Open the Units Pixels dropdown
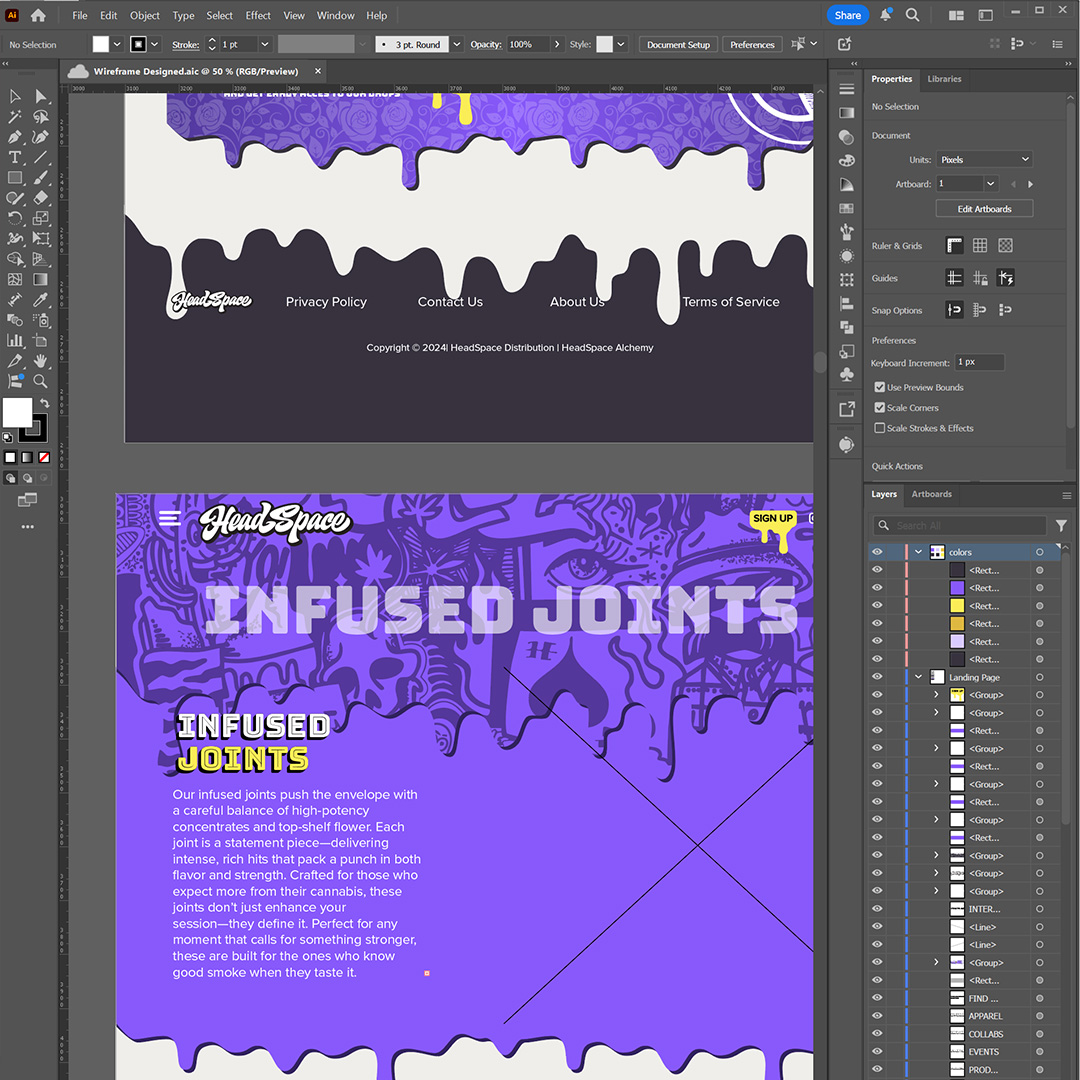 click(984, 159)
